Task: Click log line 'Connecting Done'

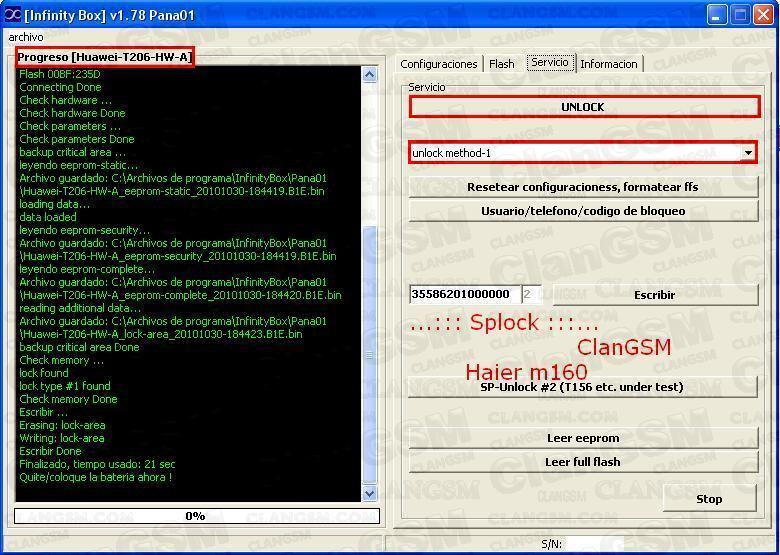Action: tap(60, 88)
